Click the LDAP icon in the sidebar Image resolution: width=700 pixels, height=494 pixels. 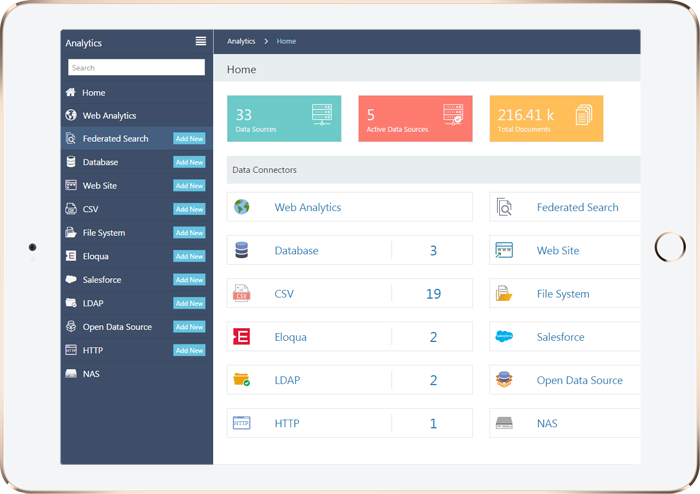point(71,303)
